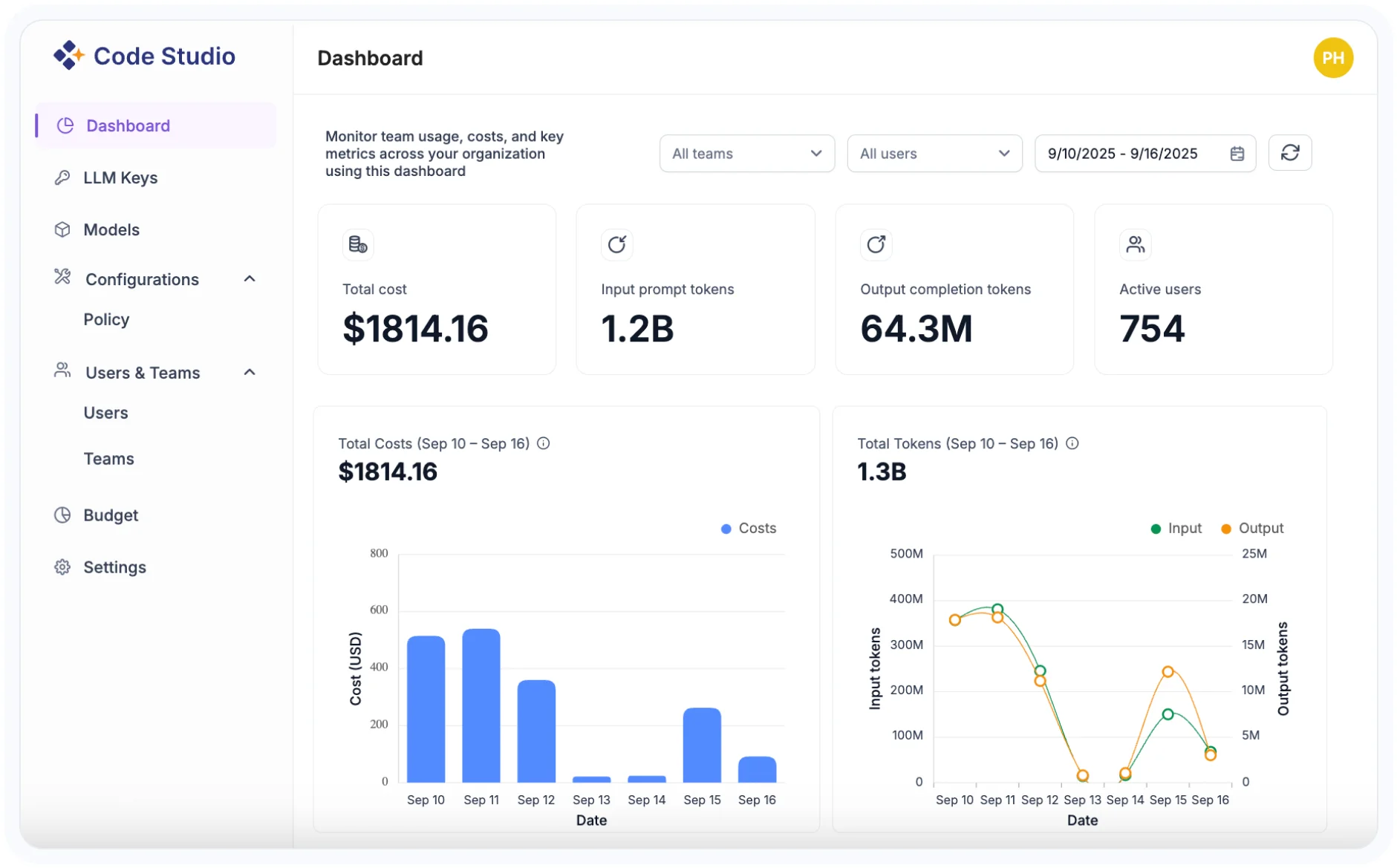Open the calendar icon in the date field

click(x=1237, y=153)
